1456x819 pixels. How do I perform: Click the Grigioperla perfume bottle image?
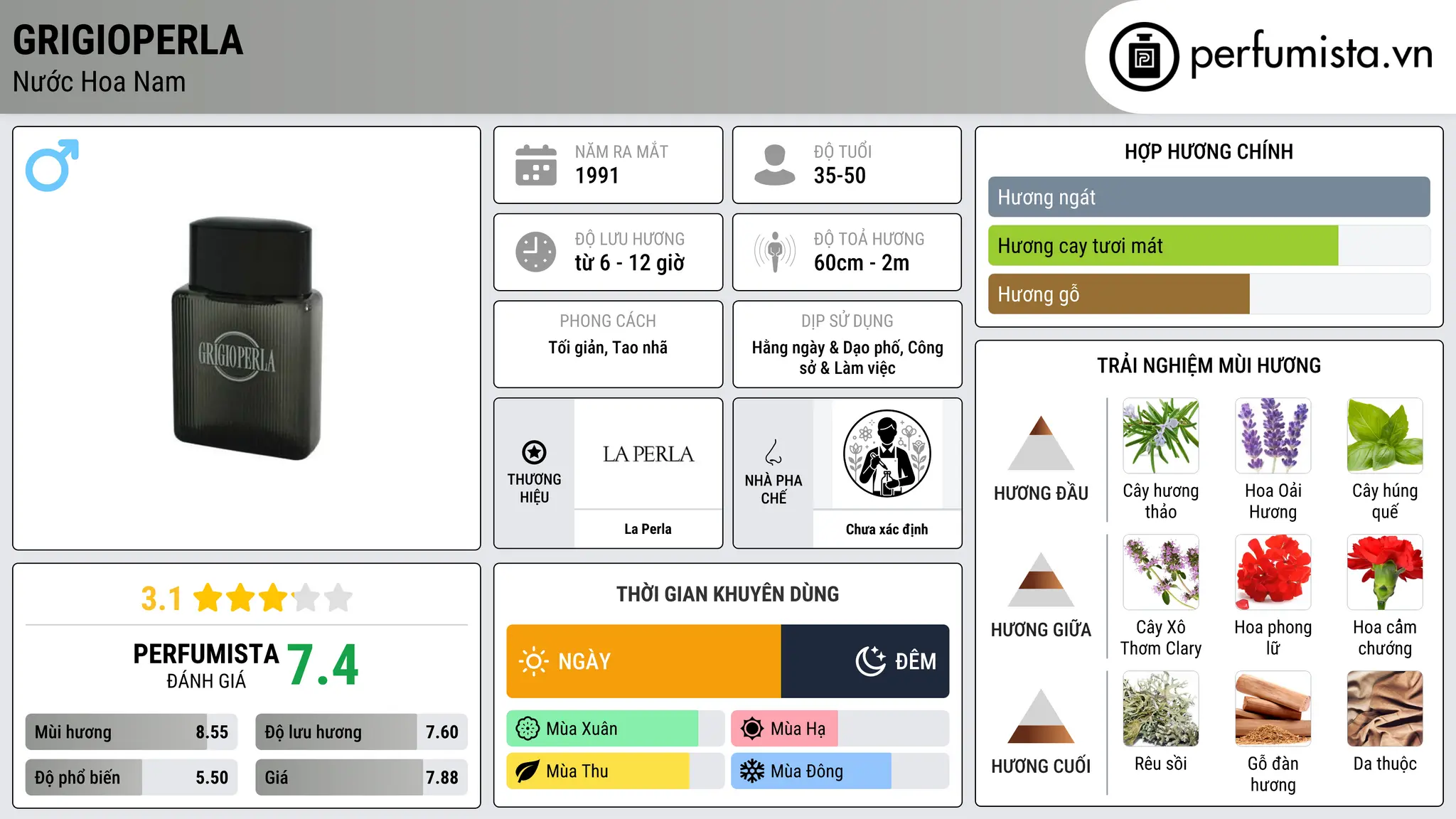click(246, 338)
